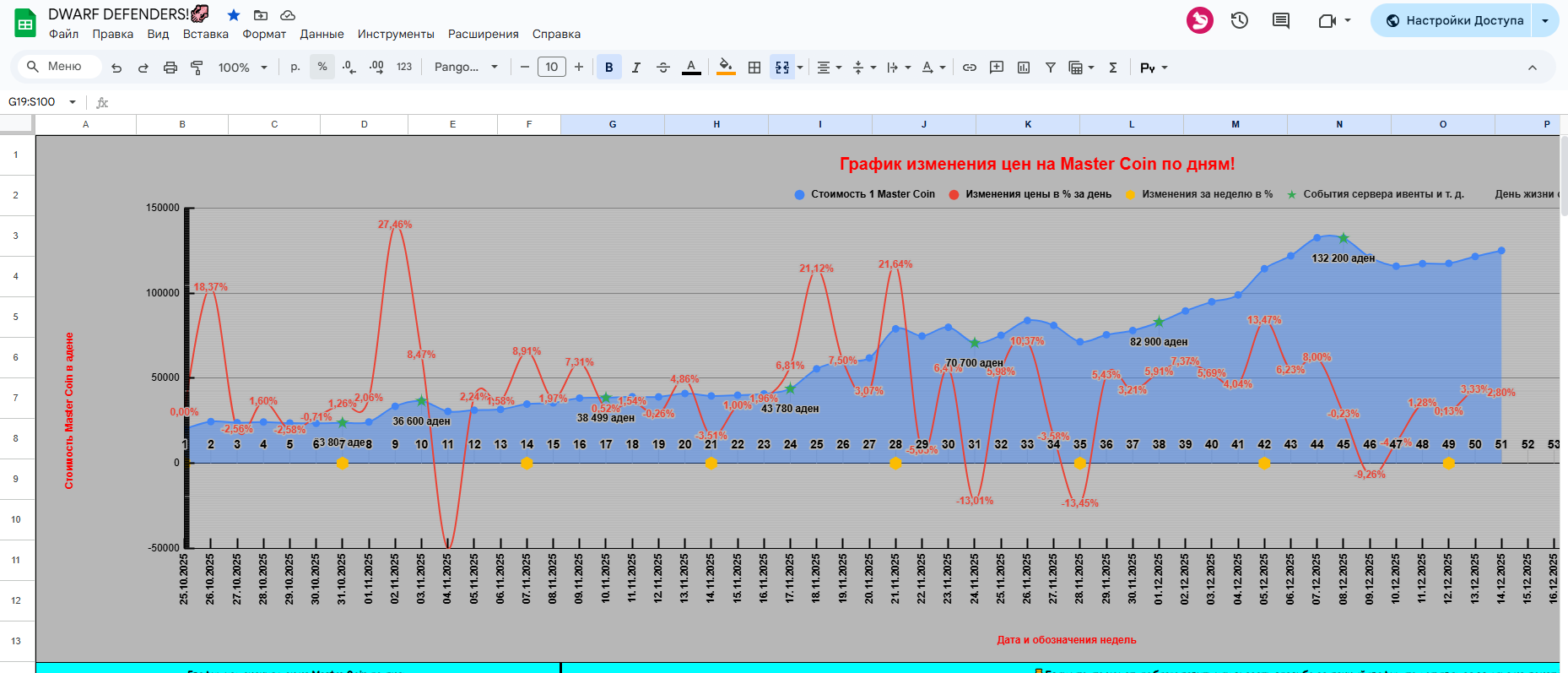Open the comments panel icon

1281,20
